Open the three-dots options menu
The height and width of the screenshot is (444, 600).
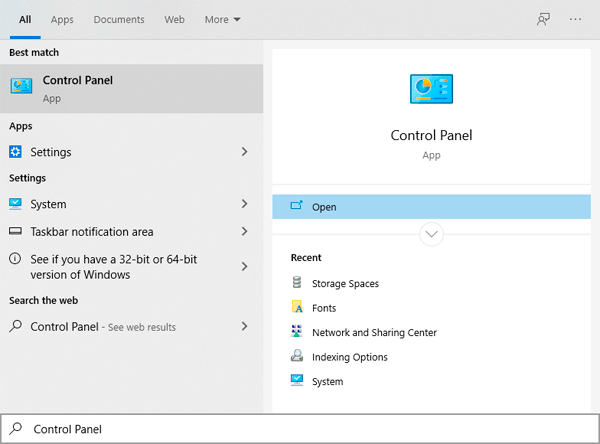(x=575, y=19)
